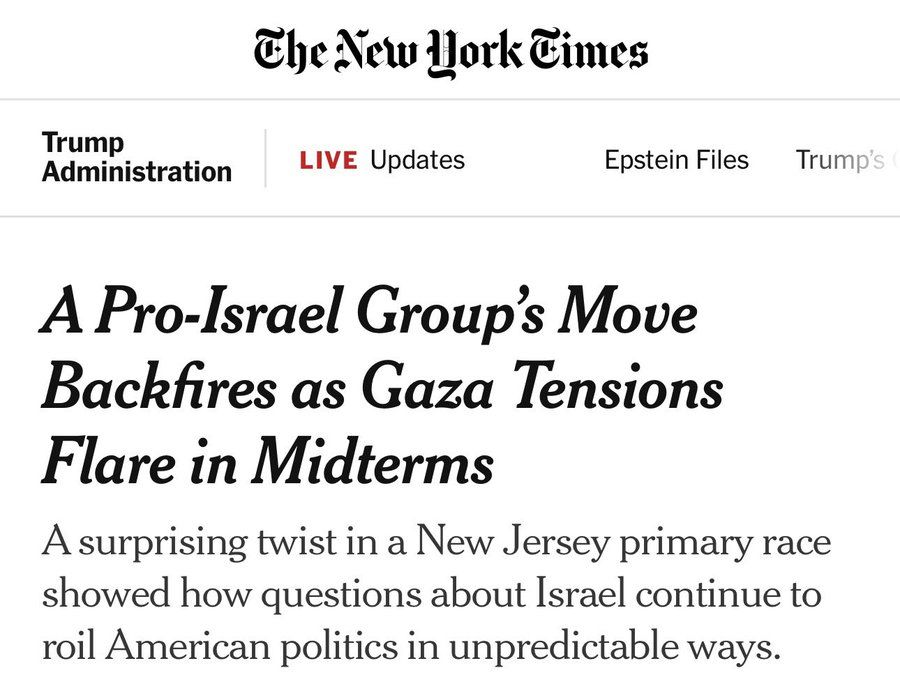Click The New York Times masthead logo
The height and width of the screenshot is (691, 900).
pos(450,52)
